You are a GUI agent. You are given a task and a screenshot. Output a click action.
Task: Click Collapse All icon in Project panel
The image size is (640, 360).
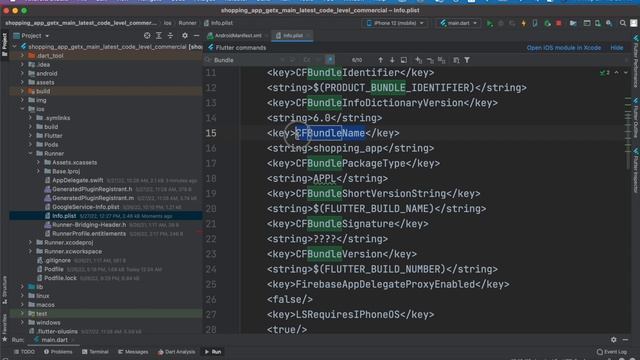170,36
